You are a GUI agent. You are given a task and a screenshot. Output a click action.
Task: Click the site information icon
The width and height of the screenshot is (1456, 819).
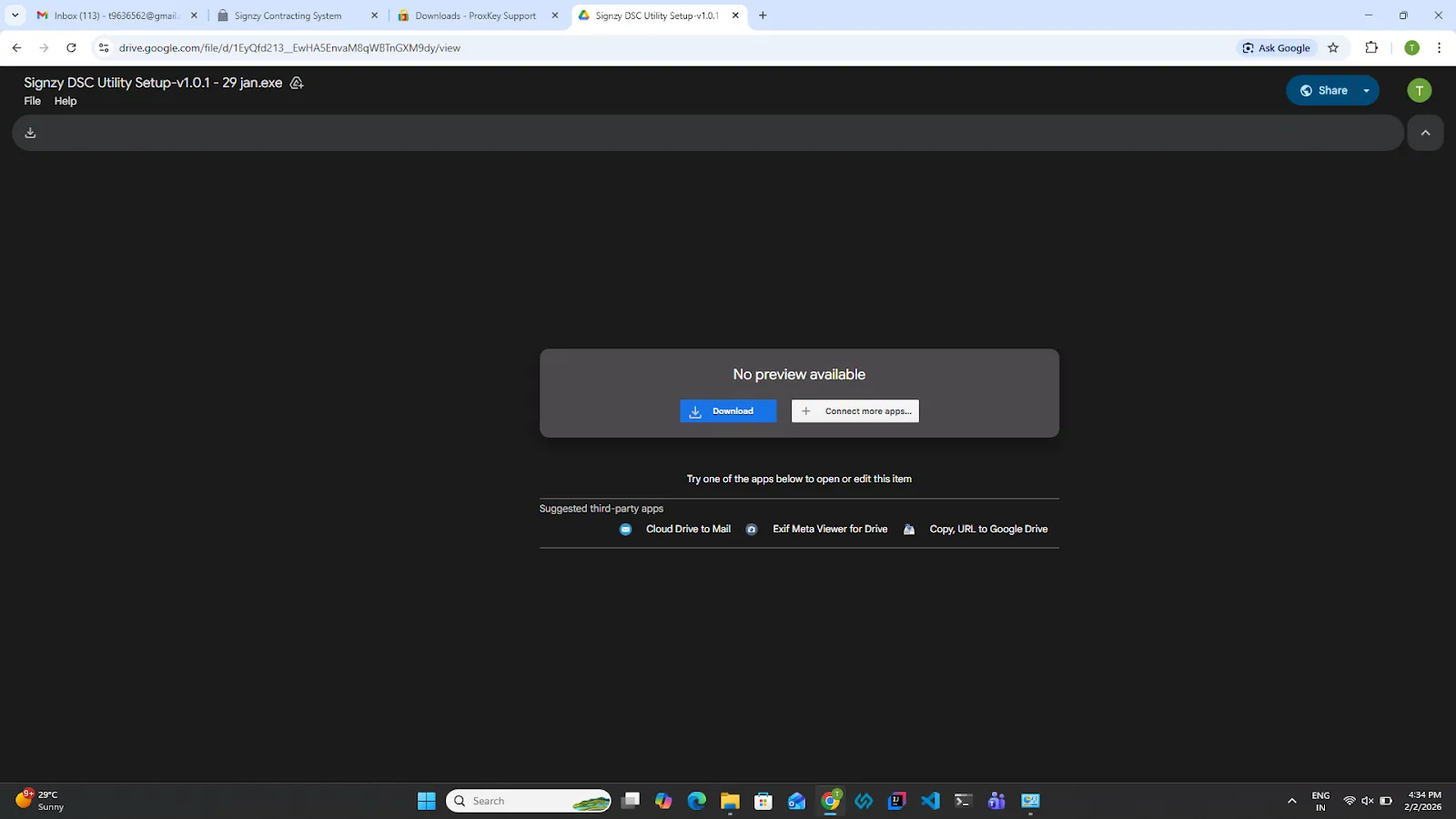104,48
